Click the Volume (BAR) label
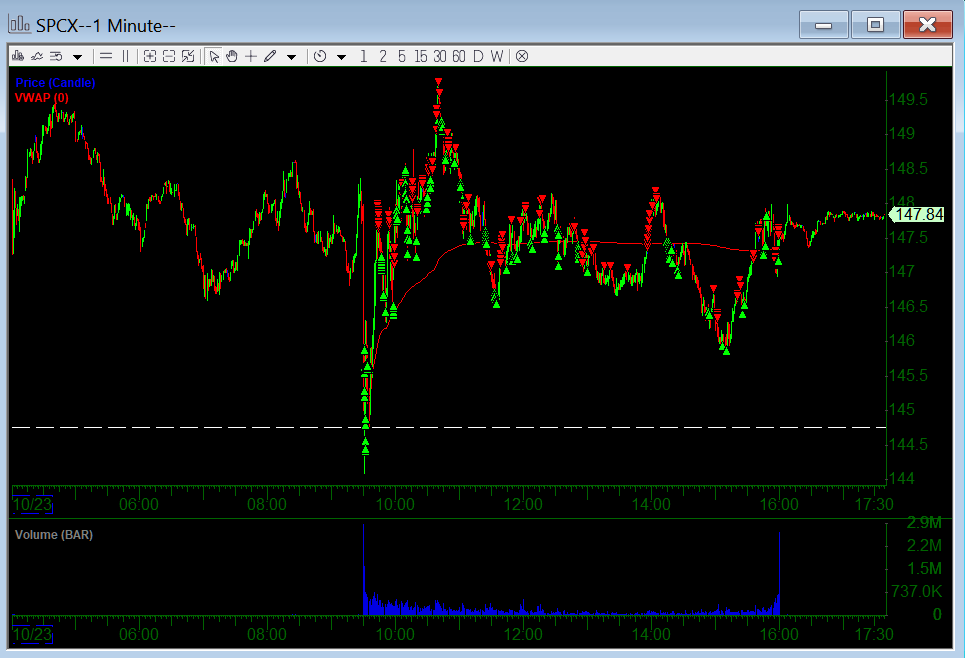Viewport: 965px width, 658px height. [x=54, y=534]
